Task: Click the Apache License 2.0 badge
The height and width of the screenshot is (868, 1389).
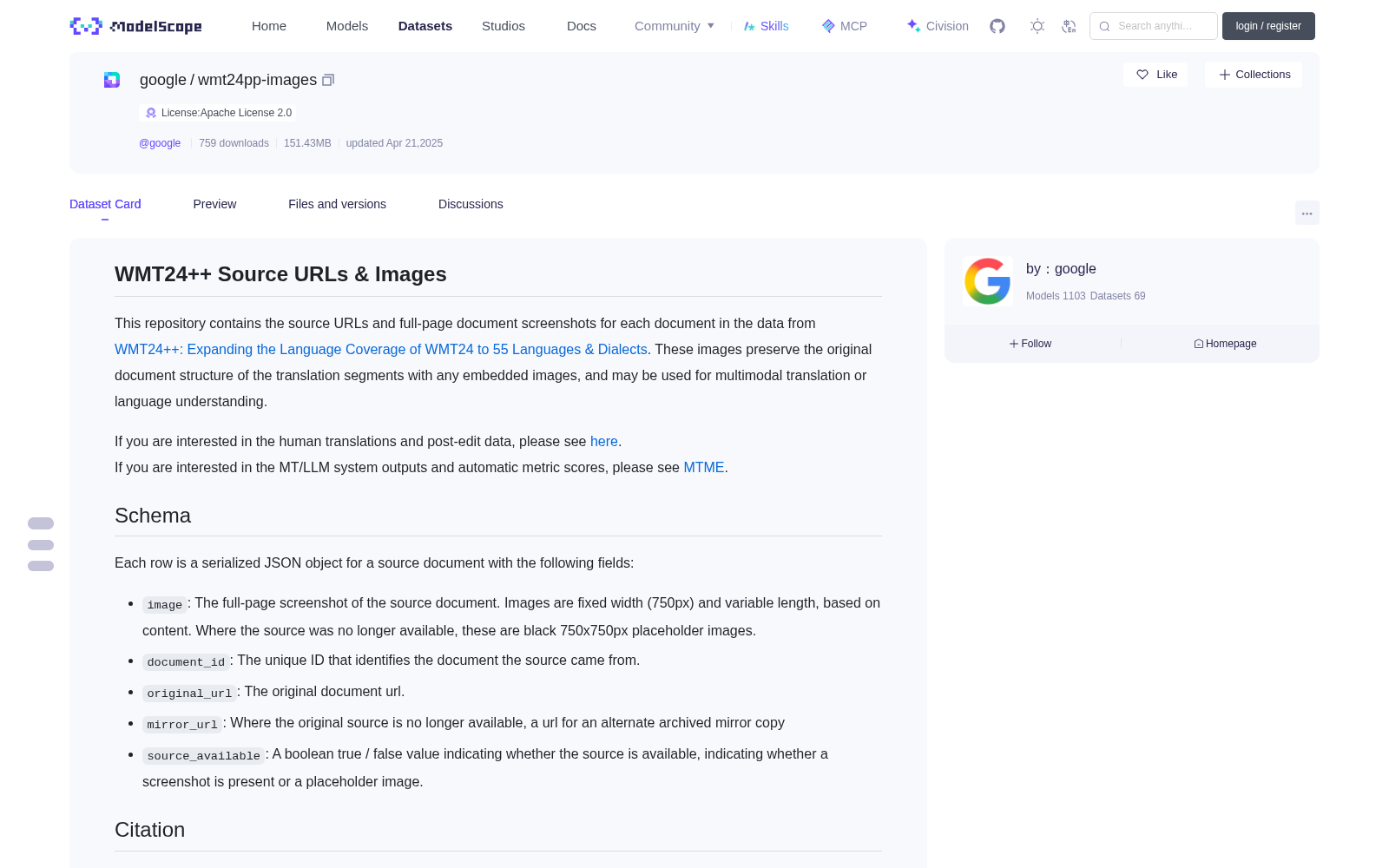Action: coord(218,113)
